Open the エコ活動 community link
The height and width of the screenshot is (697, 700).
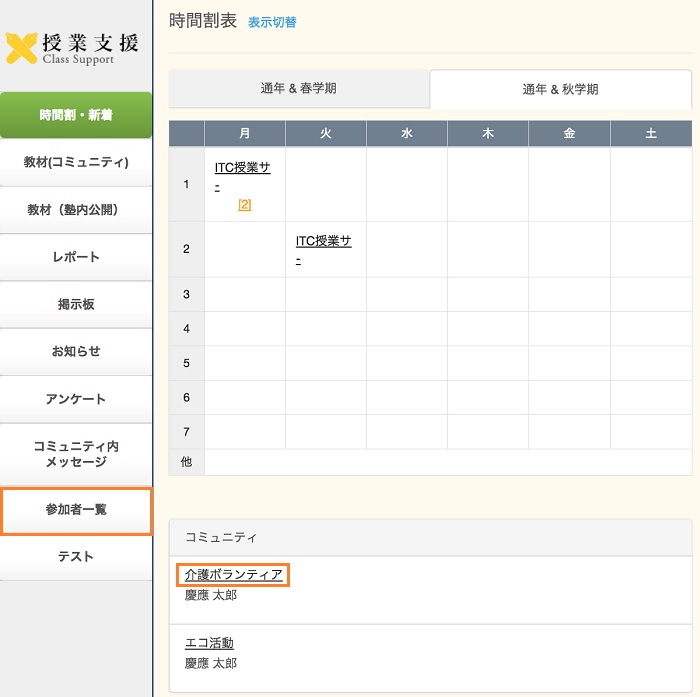click(209, 643)
